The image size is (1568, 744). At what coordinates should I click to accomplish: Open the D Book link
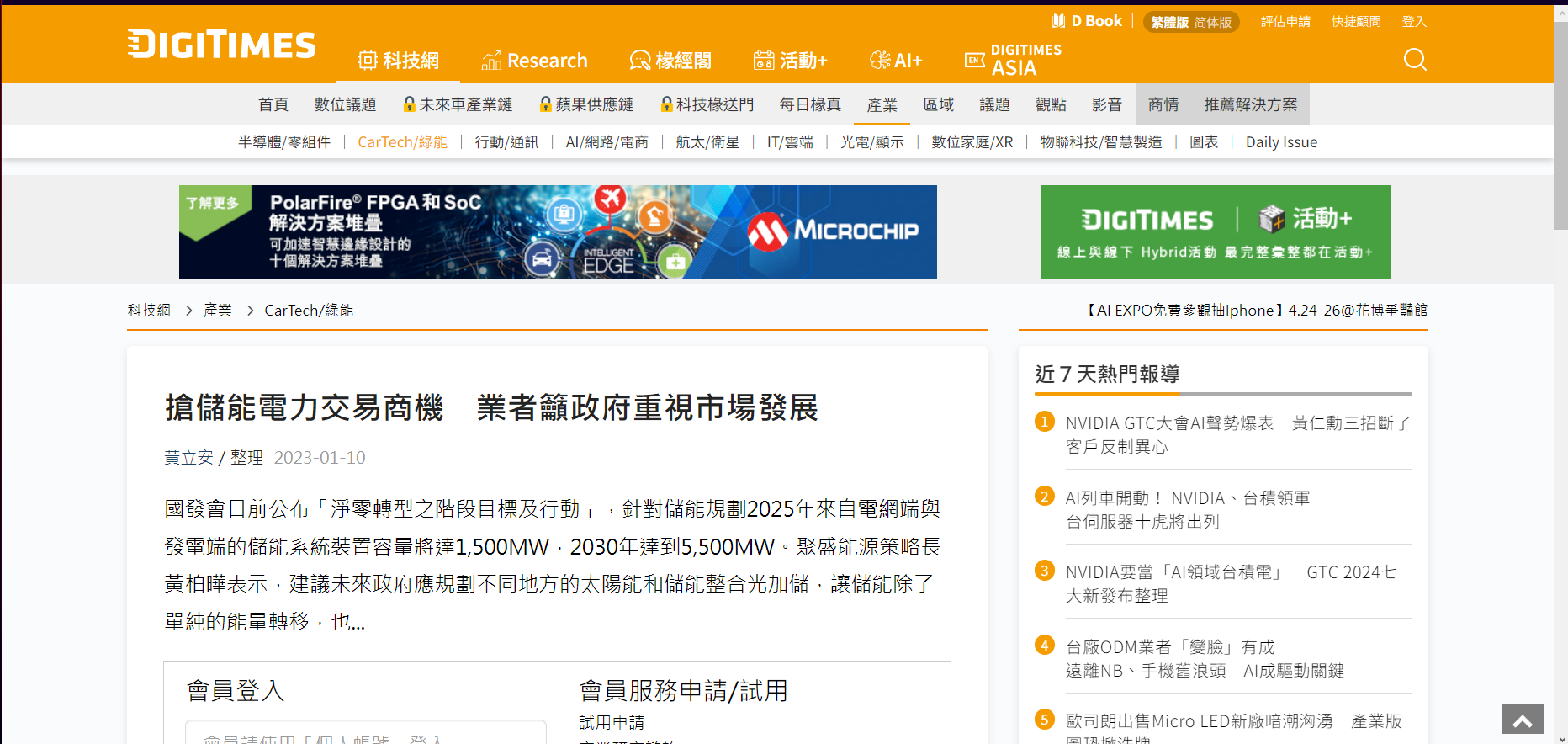[1087, 21]
